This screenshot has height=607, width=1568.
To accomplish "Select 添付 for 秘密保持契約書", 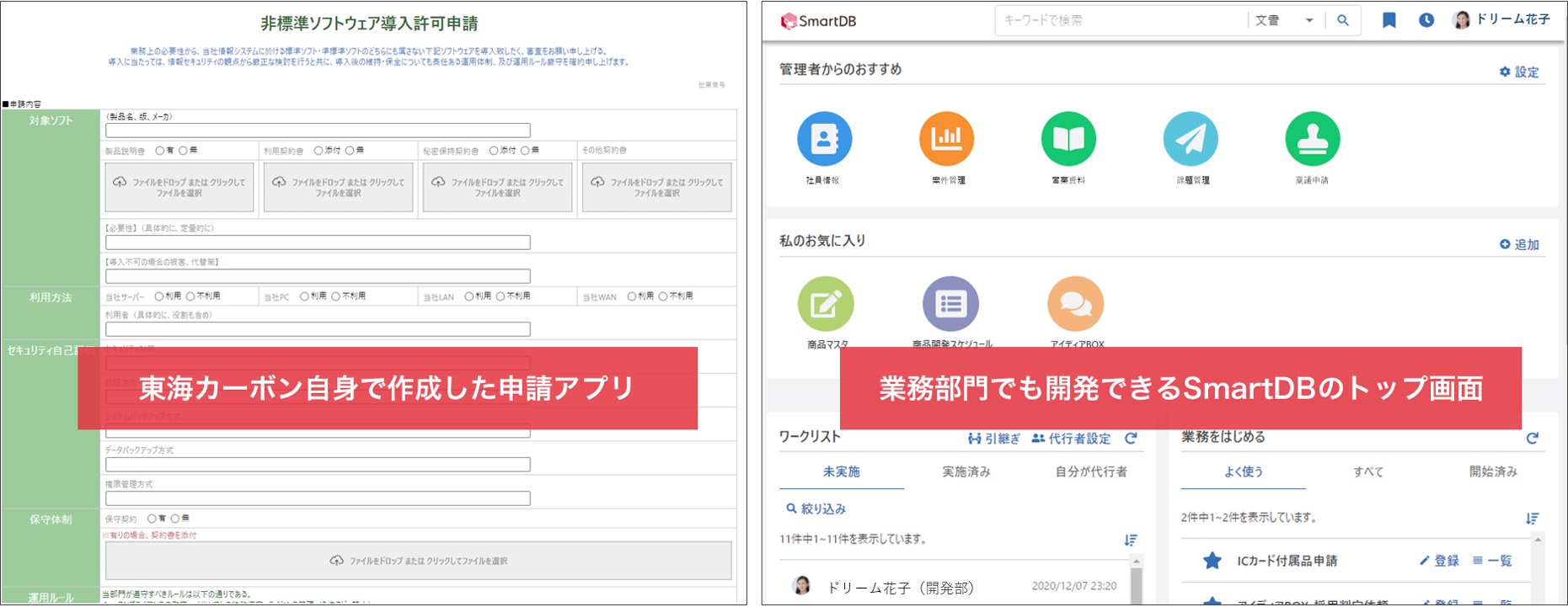I will [x=494, y=151].
